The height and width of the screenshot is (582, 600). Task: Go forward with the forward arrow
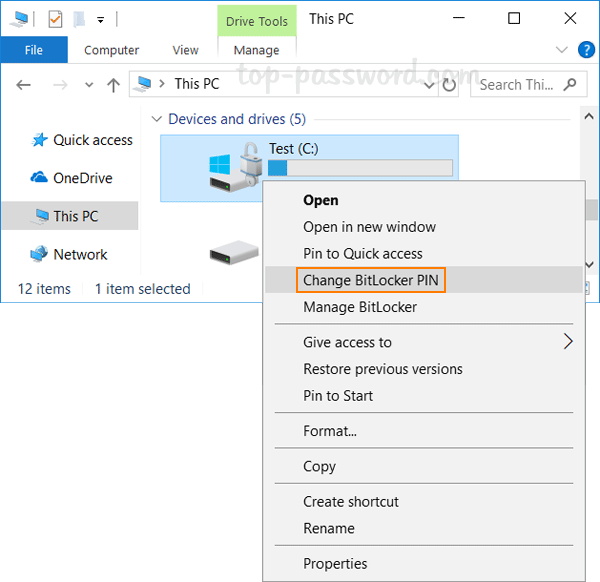60,85
